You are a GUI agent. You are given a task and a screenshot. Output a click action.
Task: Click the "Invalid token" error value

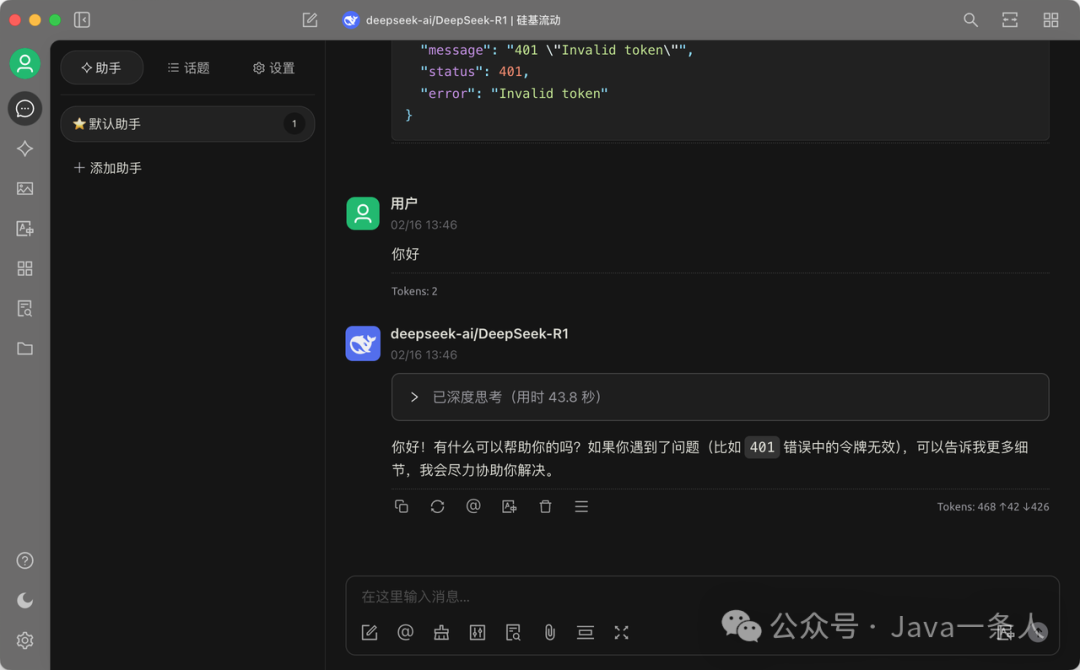pyautogui.click(x=549, y=94)
